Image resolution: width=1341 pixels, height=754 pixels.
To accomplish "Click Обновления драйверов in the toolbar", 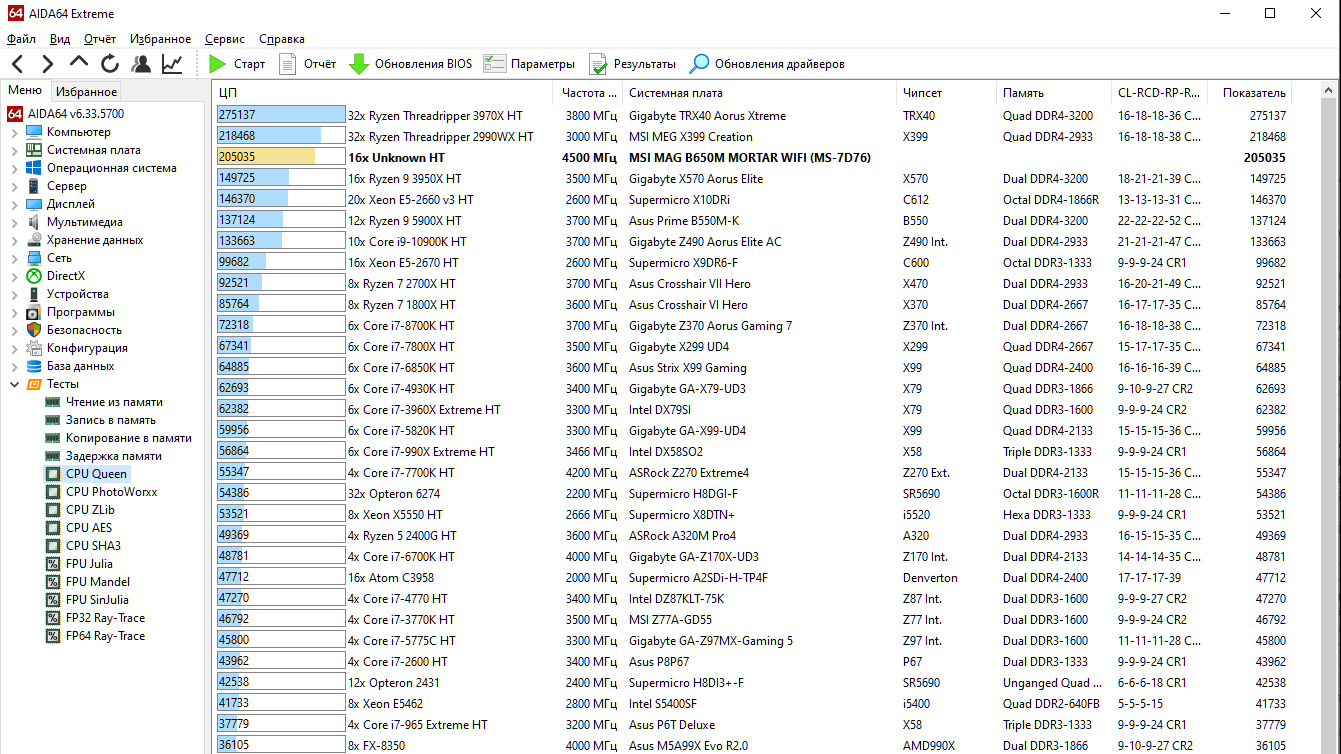I will pos(767,64).
